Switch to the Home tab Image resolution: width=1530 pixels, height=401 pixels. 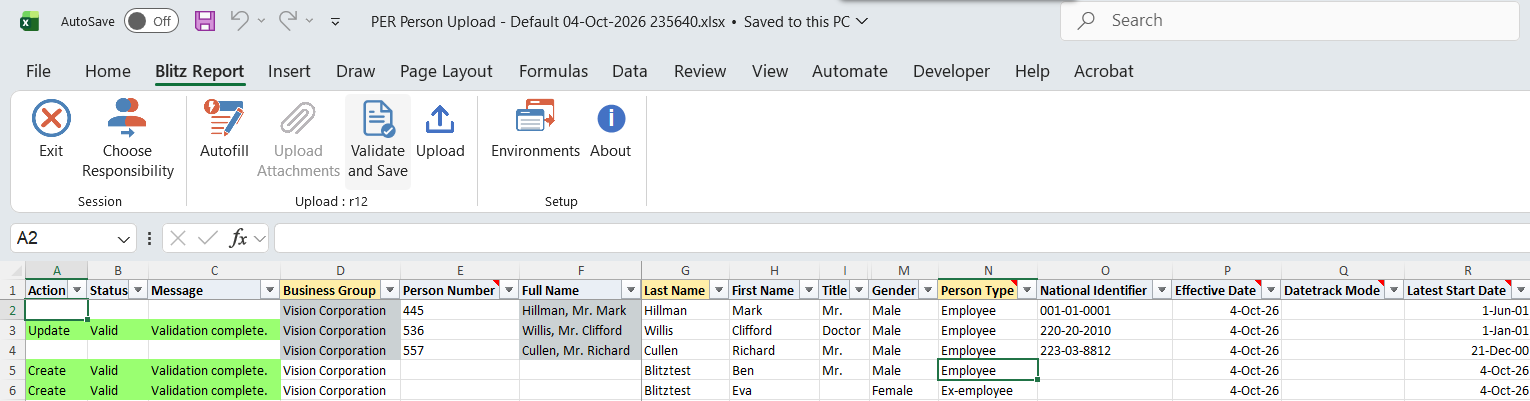pyautogui.click(x=108, y=71)
